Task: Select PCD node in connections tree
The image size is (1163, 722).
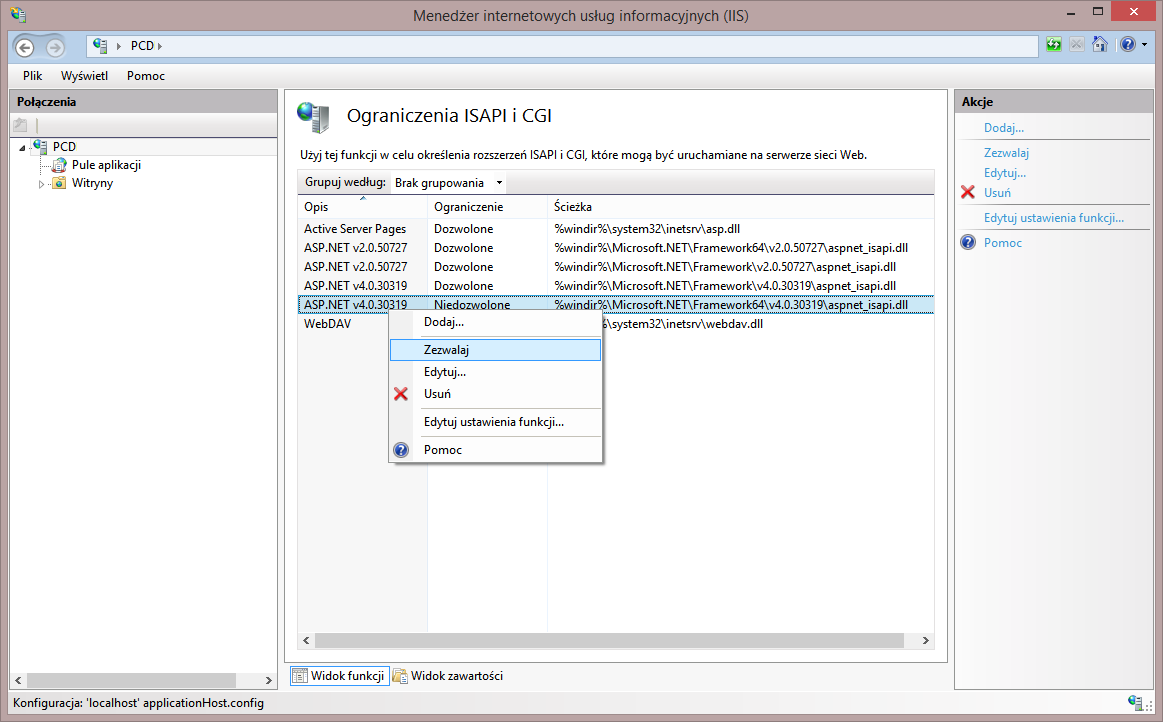Action: [x=64, y=146]
